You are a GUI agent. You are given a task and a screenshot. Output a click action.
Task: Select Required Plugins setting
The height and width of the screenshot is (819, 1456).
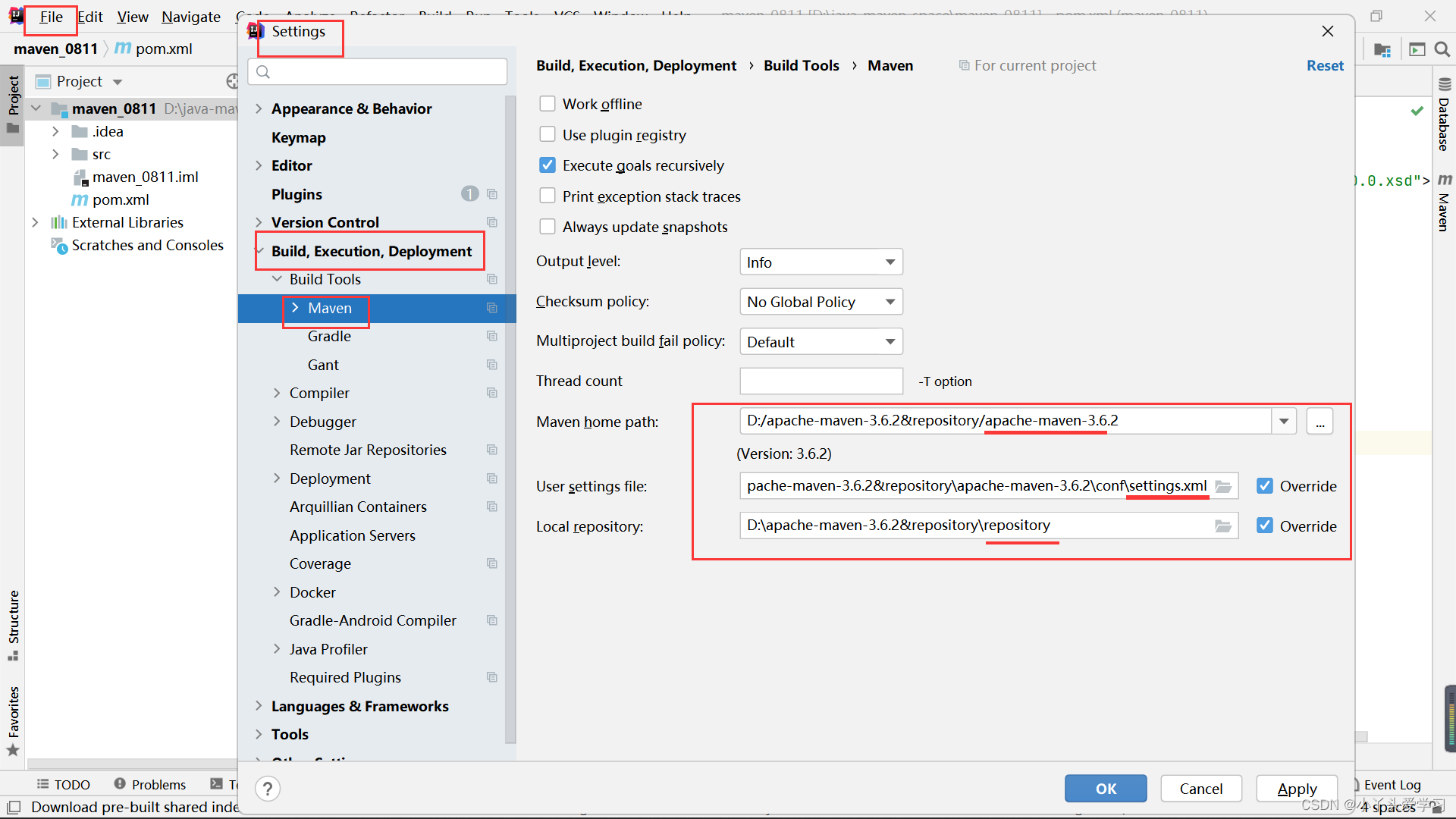345,677
